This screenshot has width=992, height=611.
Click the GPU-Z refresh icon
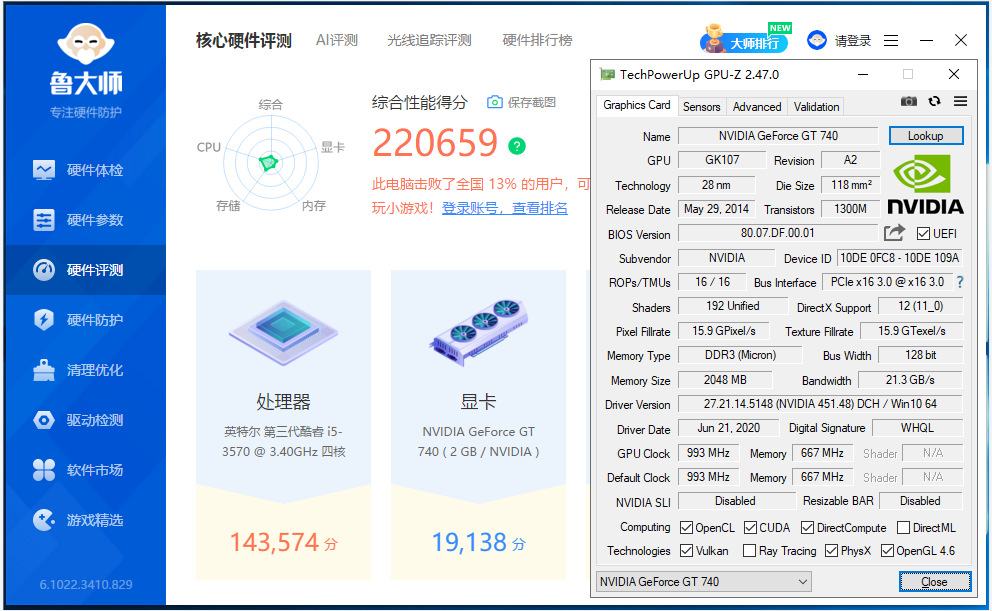coord(934,101)
